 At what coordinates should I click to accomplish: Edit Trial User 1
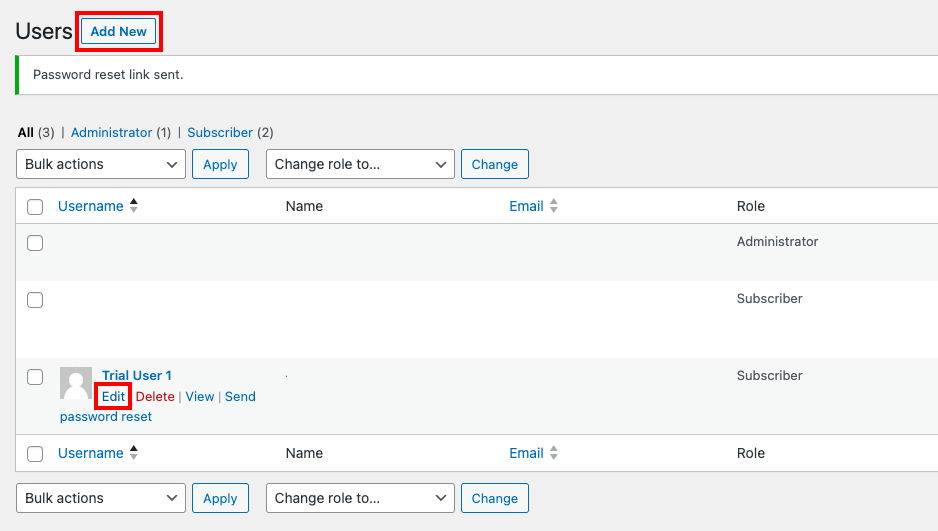pos(113,396)
